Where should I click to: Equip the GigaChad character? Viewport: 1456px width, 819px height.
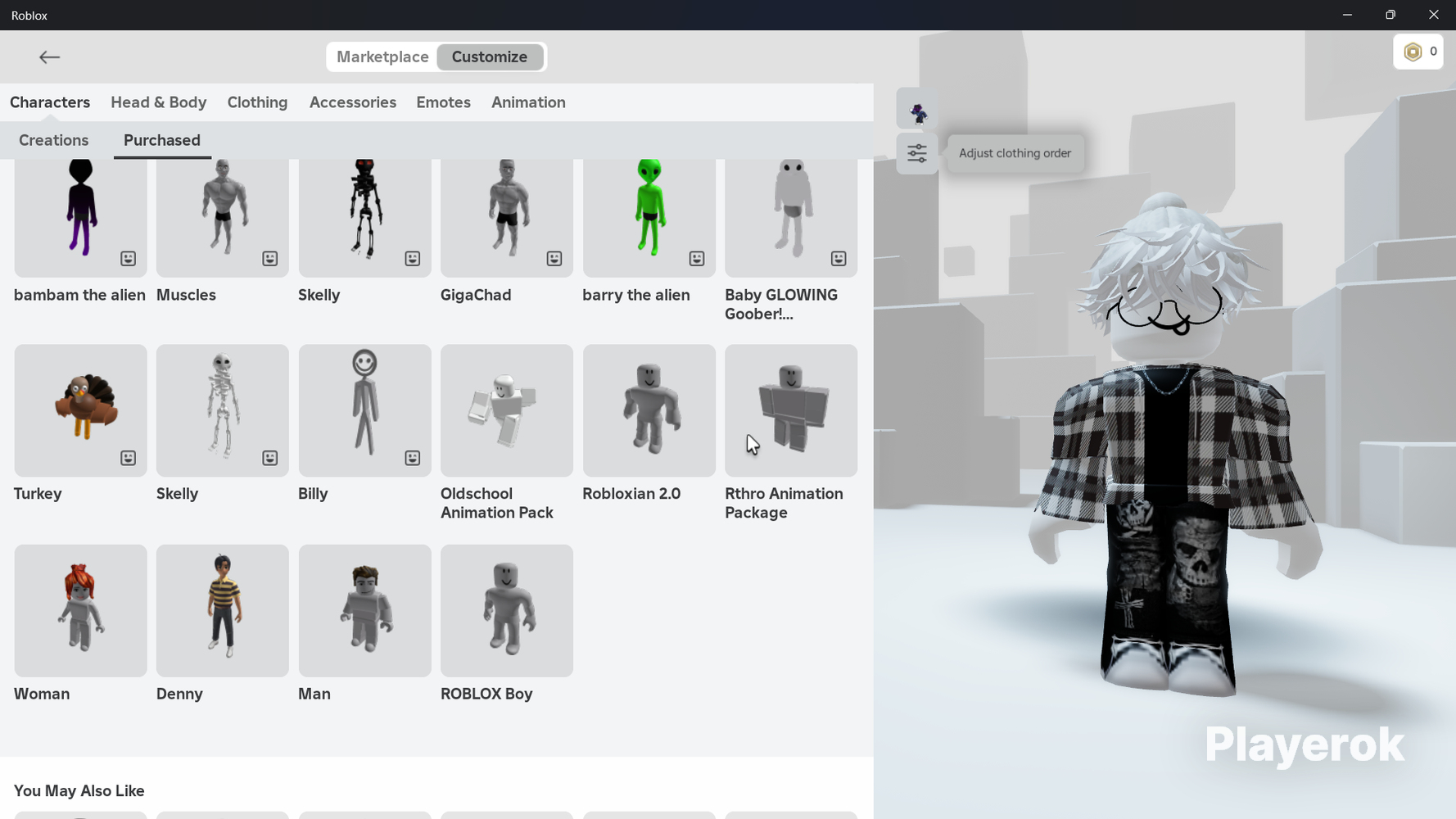pos(507,217)
